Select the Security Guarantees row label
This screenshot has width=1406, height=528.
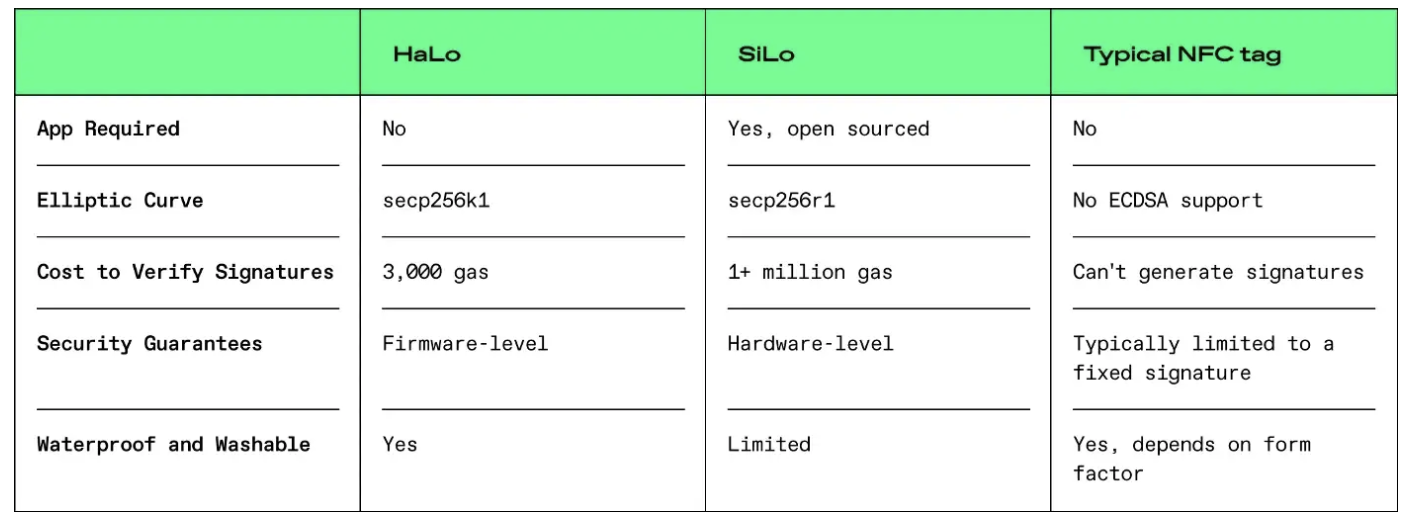click(x=149, y=344)
